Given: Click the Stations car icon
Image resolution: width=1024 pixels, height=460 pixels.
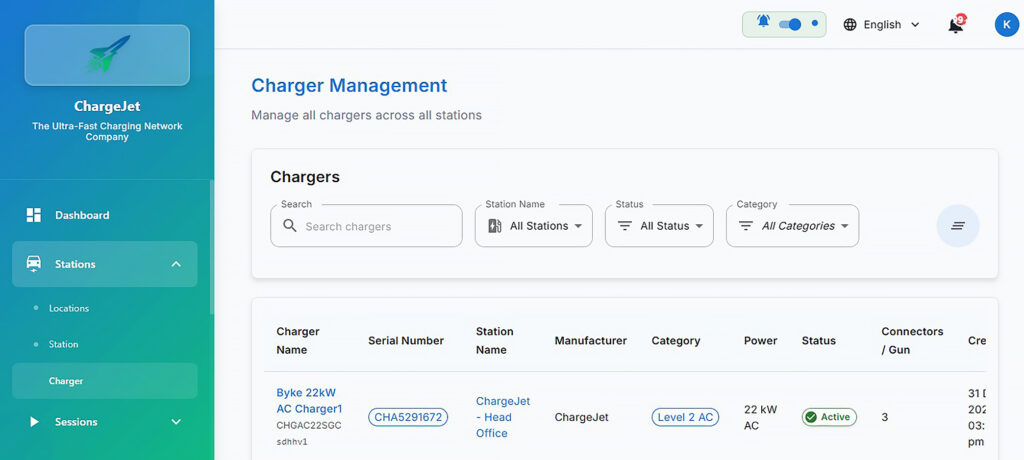Looking at the screenshot, I should click(34, 264).
